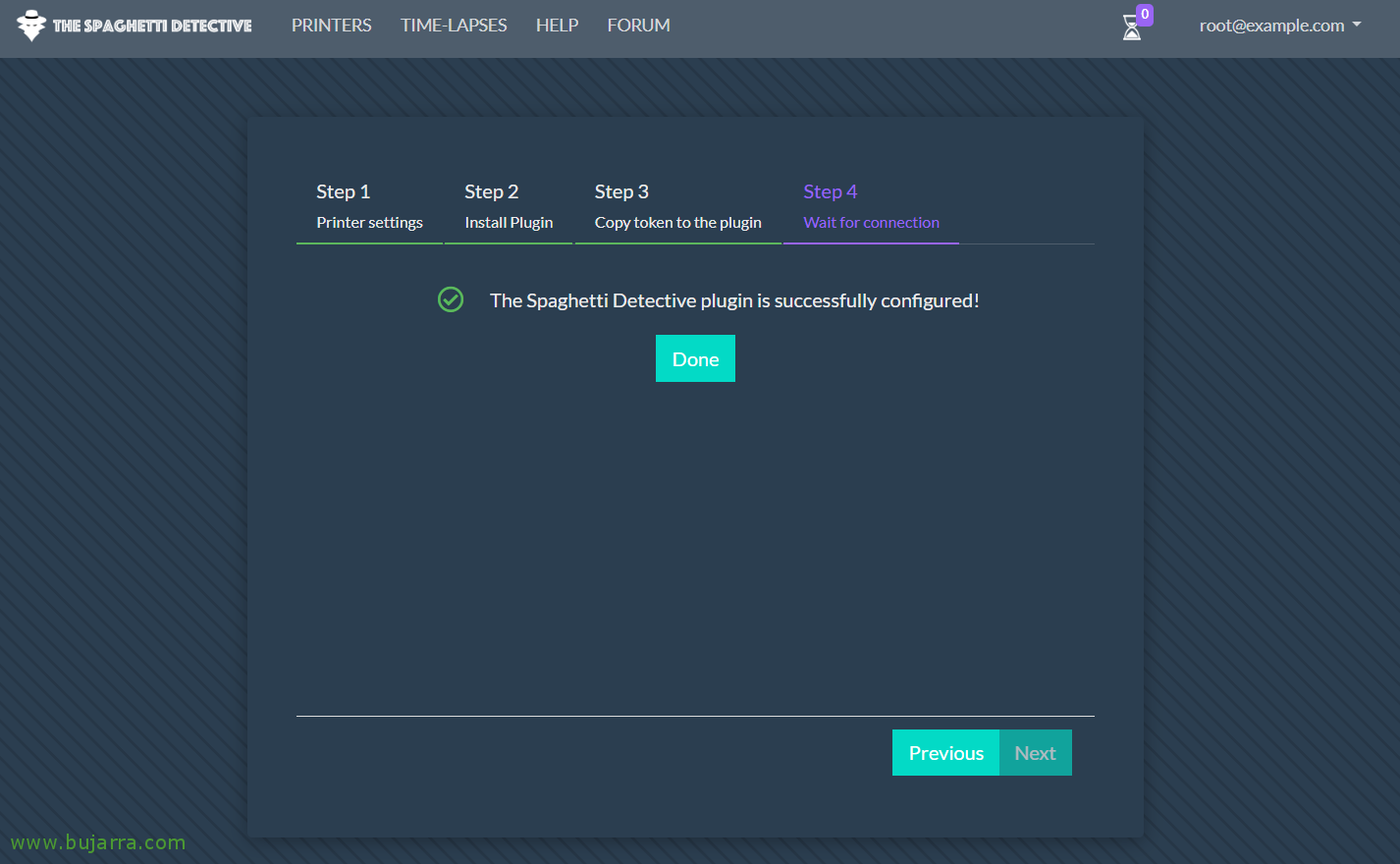
Task: Open the HELP link
Action: click(x=557, y=26)
